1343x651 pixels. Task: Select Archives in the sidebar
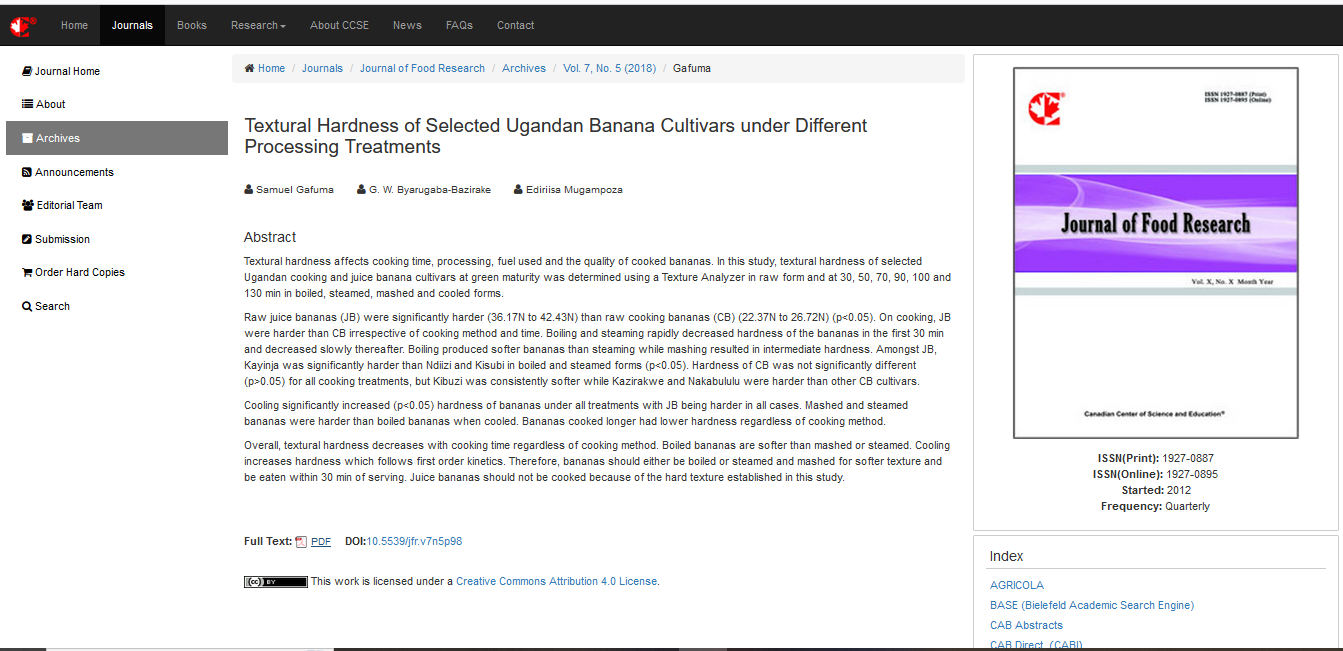117,138
